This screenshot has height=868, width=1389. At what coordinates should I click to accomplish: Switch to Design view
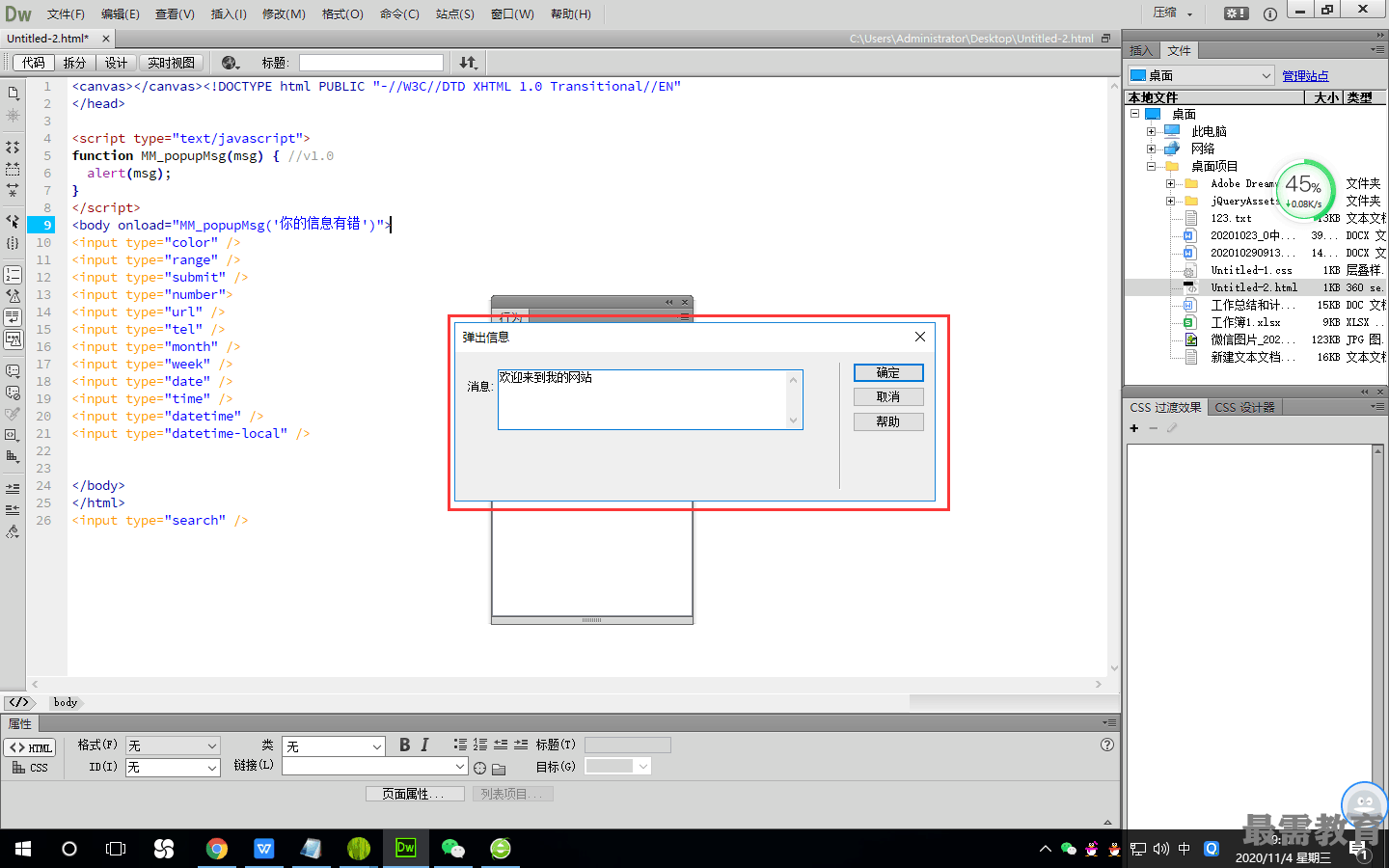pyautogui.click(x=117, y=63)
